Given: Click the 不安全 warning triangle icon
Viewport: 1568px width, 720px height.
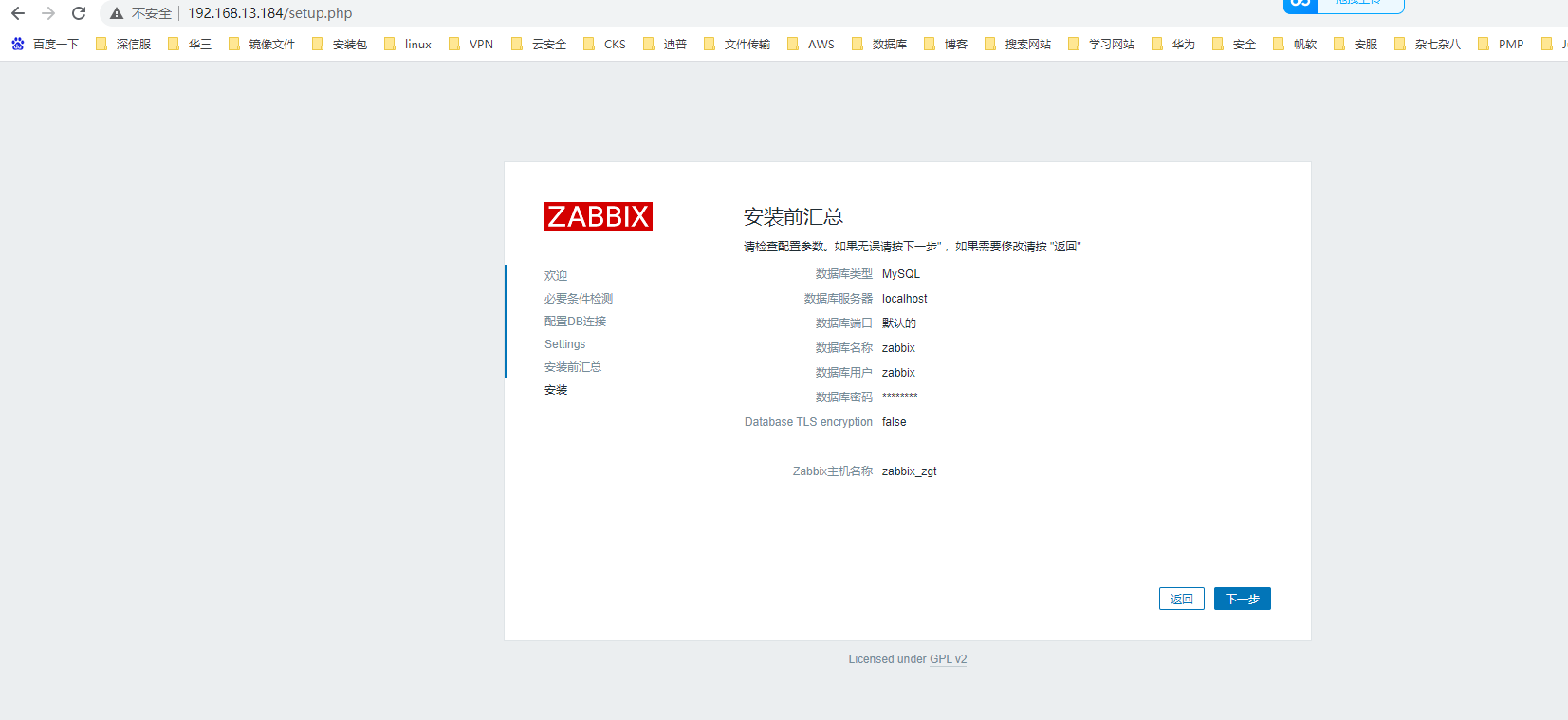Looking at the screenshot, I should click(x=117, y=13).
